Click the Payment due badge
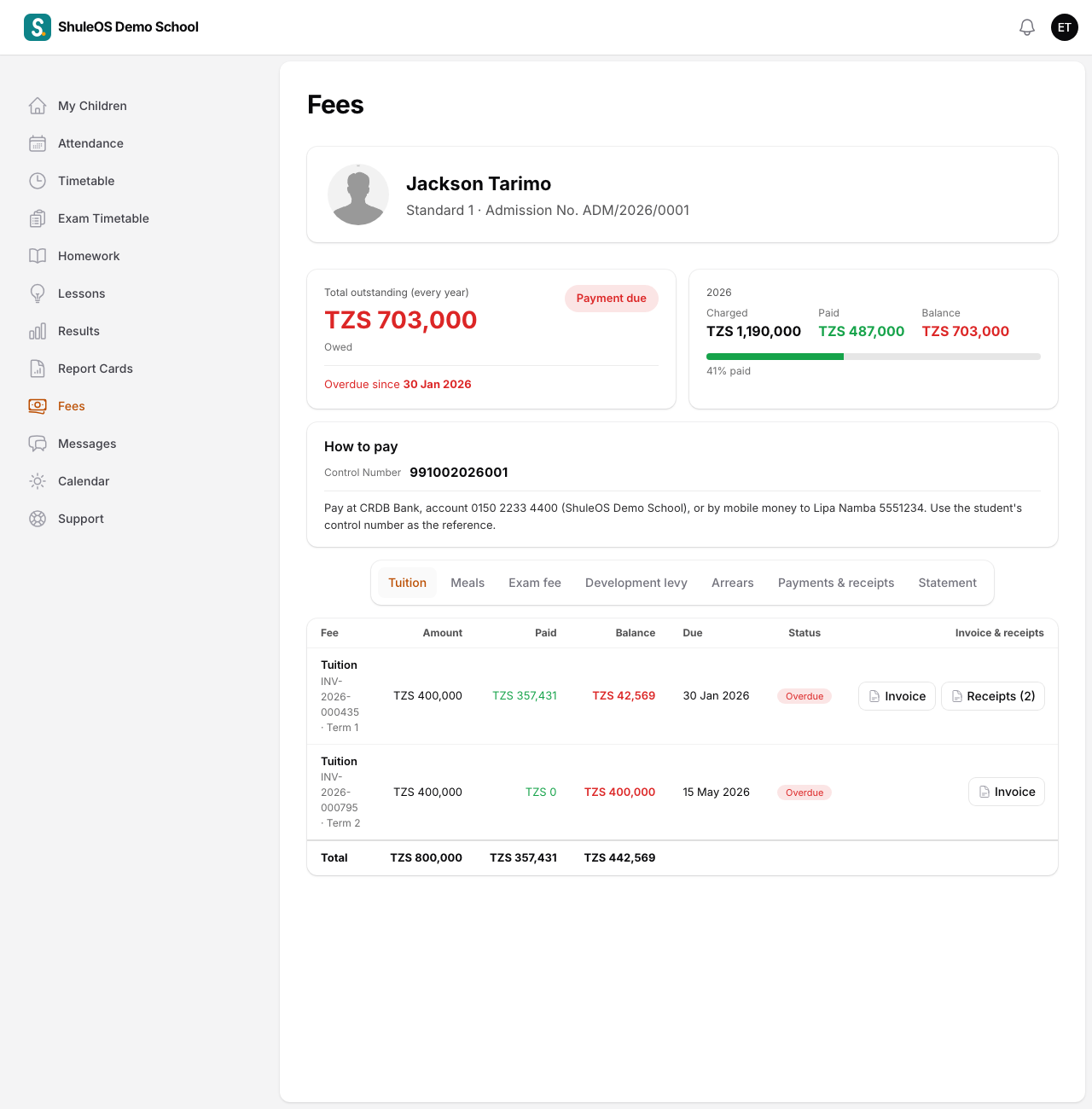The width and height of the screenshot is (1092, 1109). [x=612, y=299]
